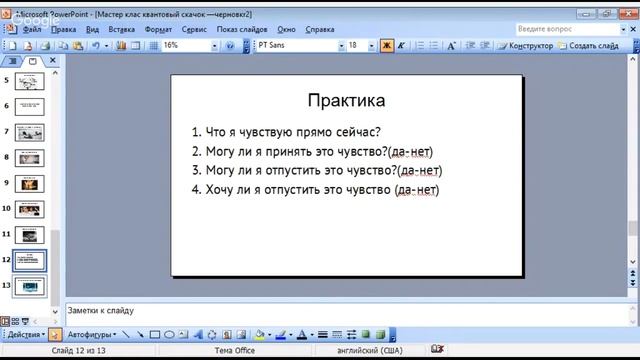Select slide 11 thumbnail
Viewport: 640px width, 360px height.
[29, 235]
